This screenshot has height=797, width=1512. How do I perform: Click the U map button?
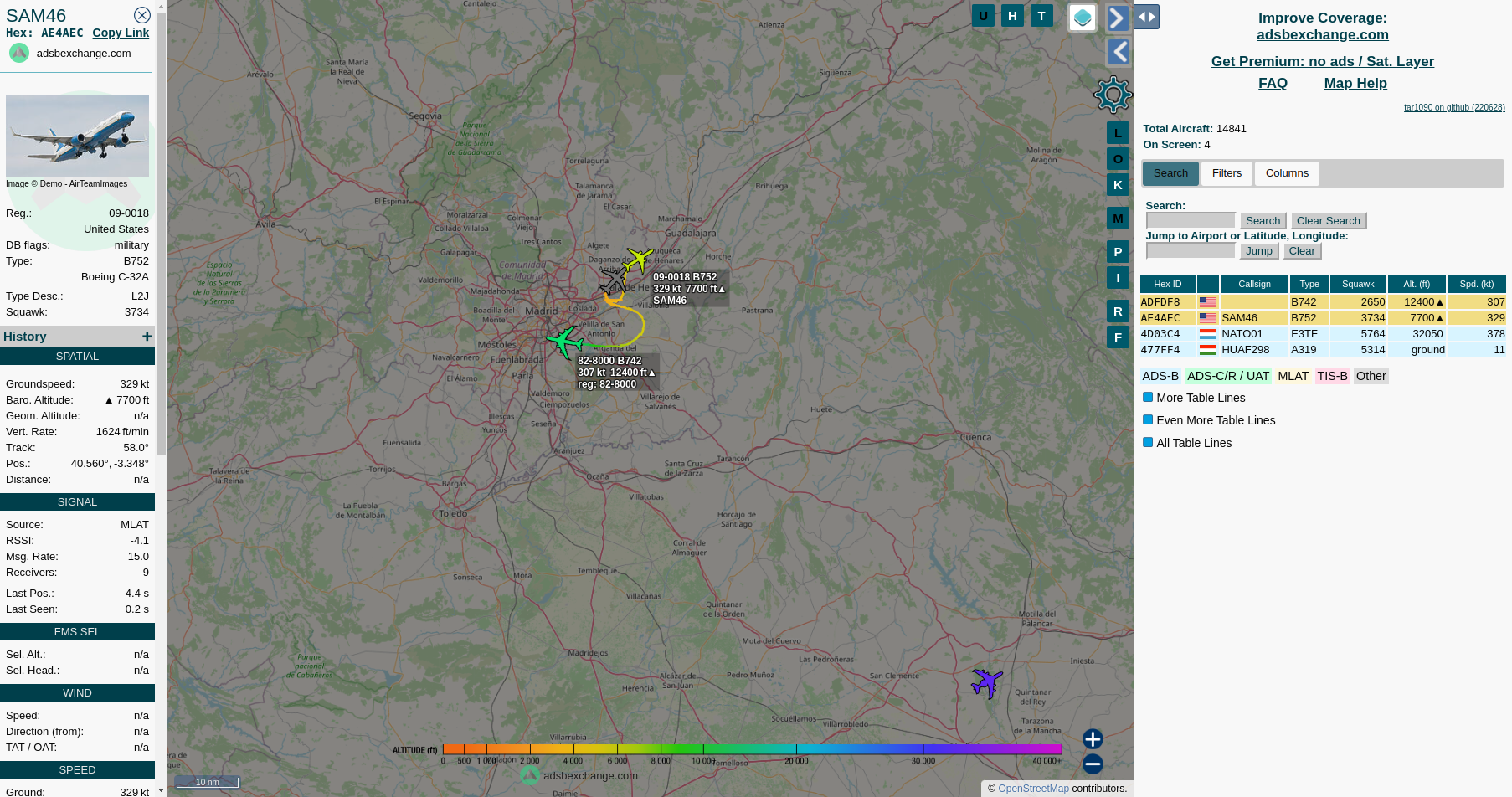tap(983, 16)
